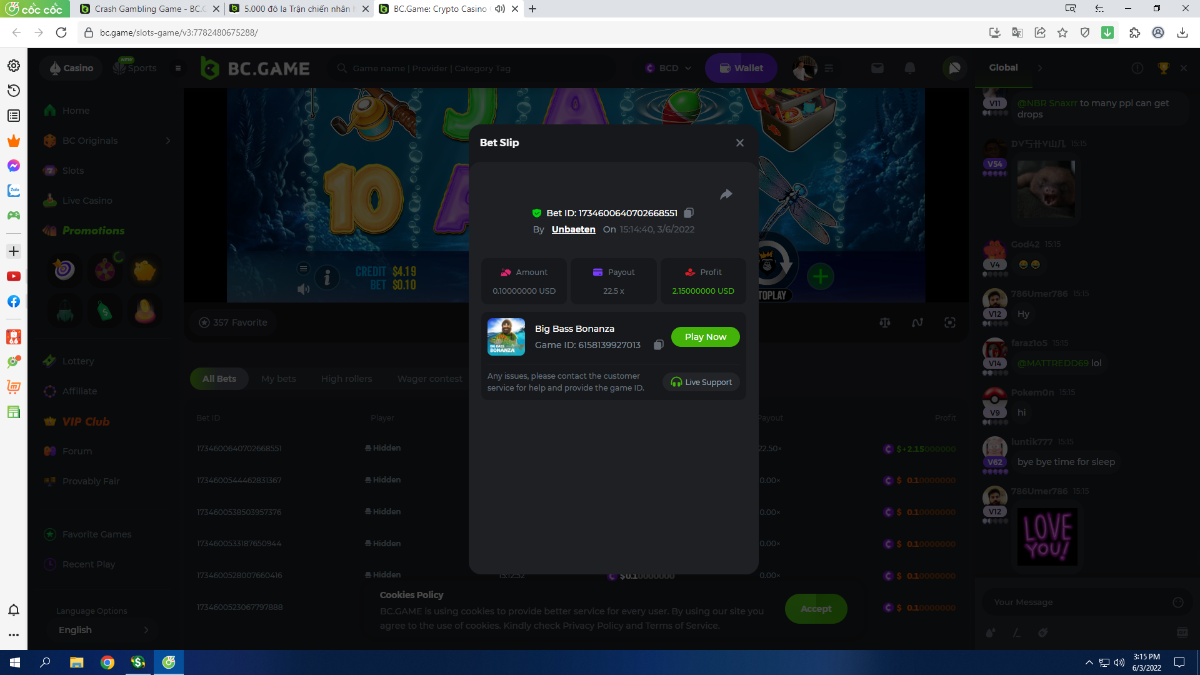
Task: Open the YouTube icon in browser sidebar
Action: coord(14,276)
